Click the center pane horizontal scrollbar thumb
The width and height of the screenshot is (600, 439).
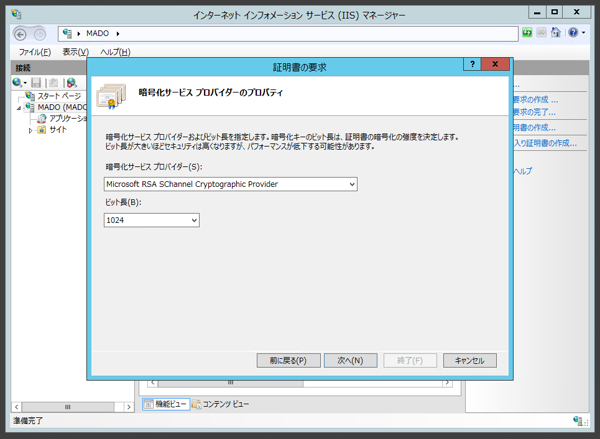230,382
